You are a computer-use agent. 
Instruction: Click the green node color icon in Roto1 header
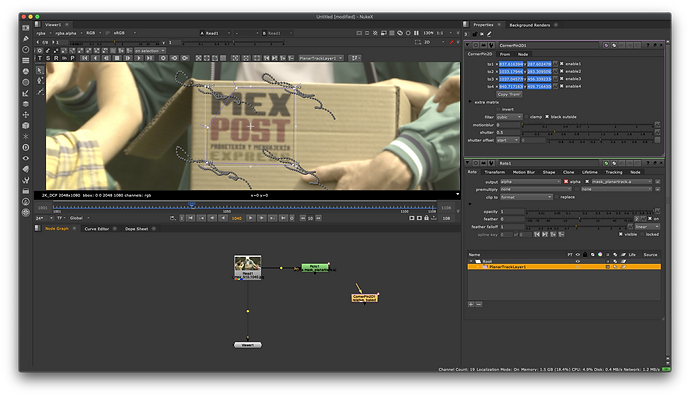(606, 163)
